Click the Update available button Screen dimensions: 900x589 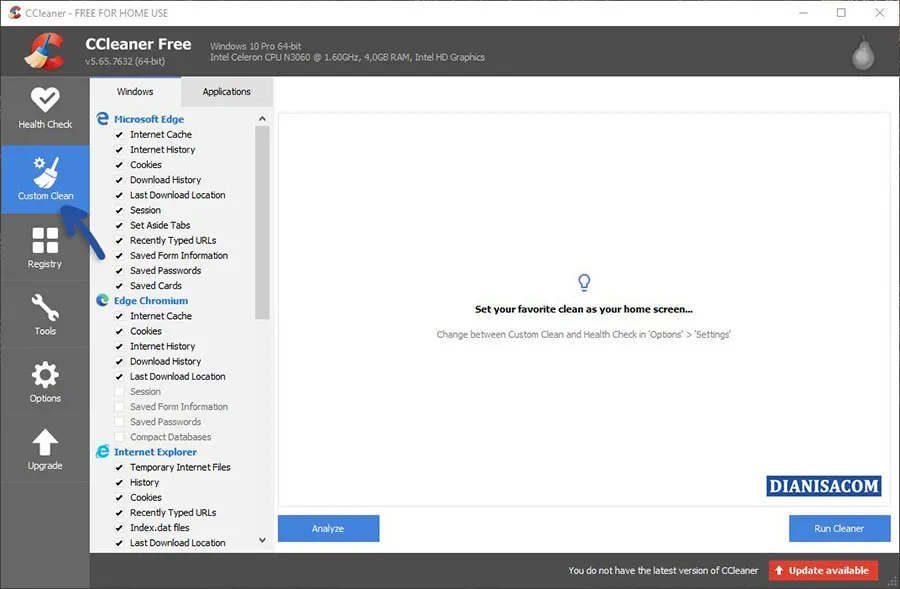click(822, 570)
